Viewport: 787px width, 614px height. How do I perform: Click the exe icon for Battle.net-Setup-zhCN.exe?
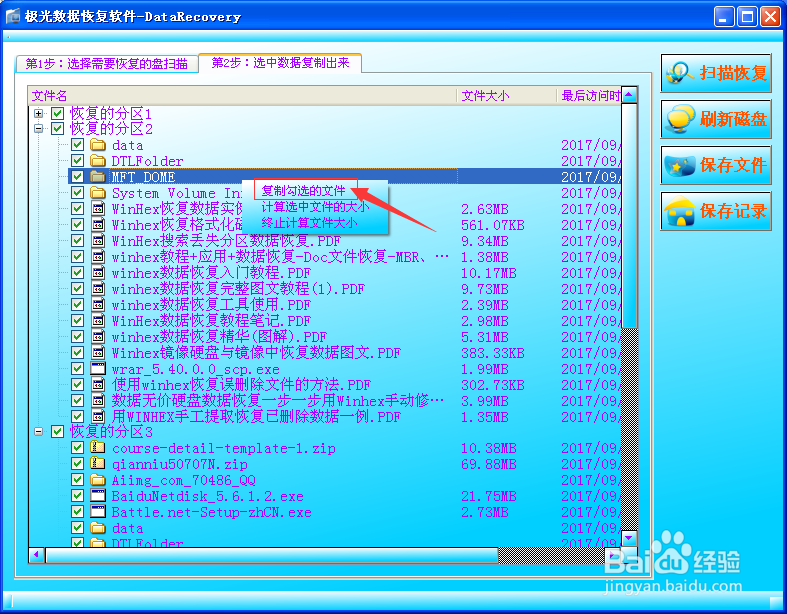click(98, 512)
